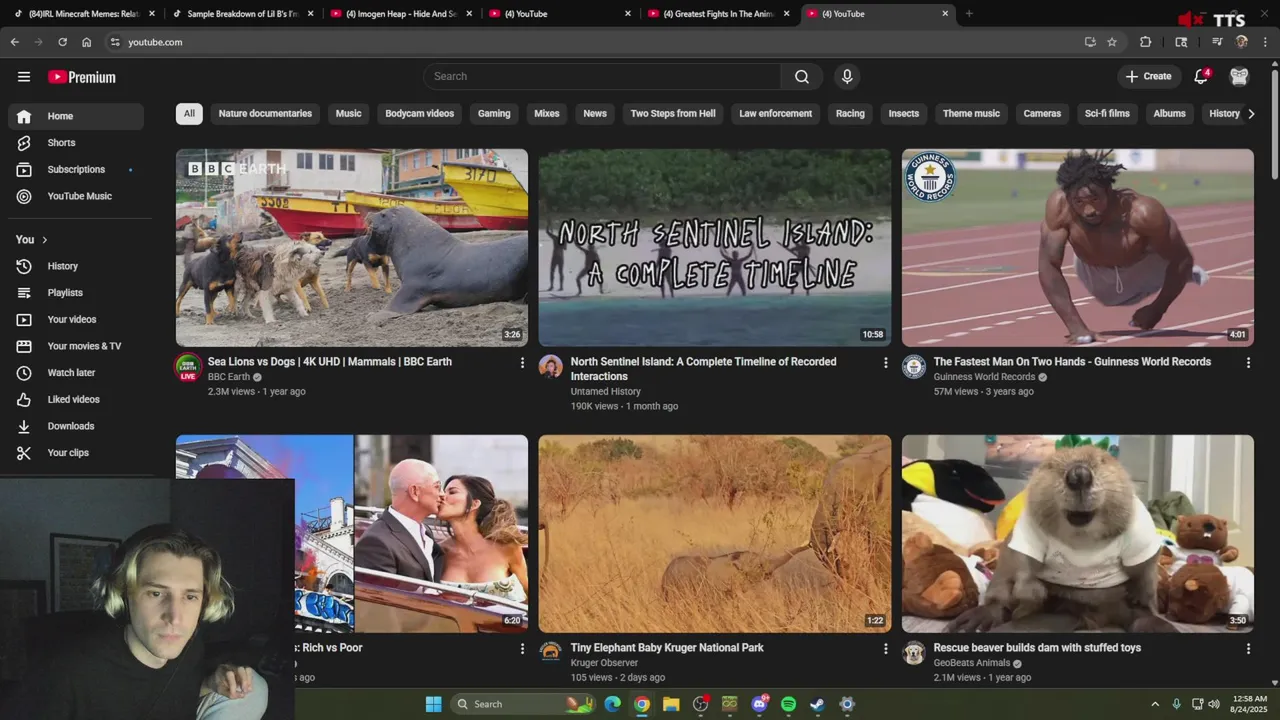1280x720 pixels.
Task: Open Watch later in the sidebar
Action: click(76, 373)
